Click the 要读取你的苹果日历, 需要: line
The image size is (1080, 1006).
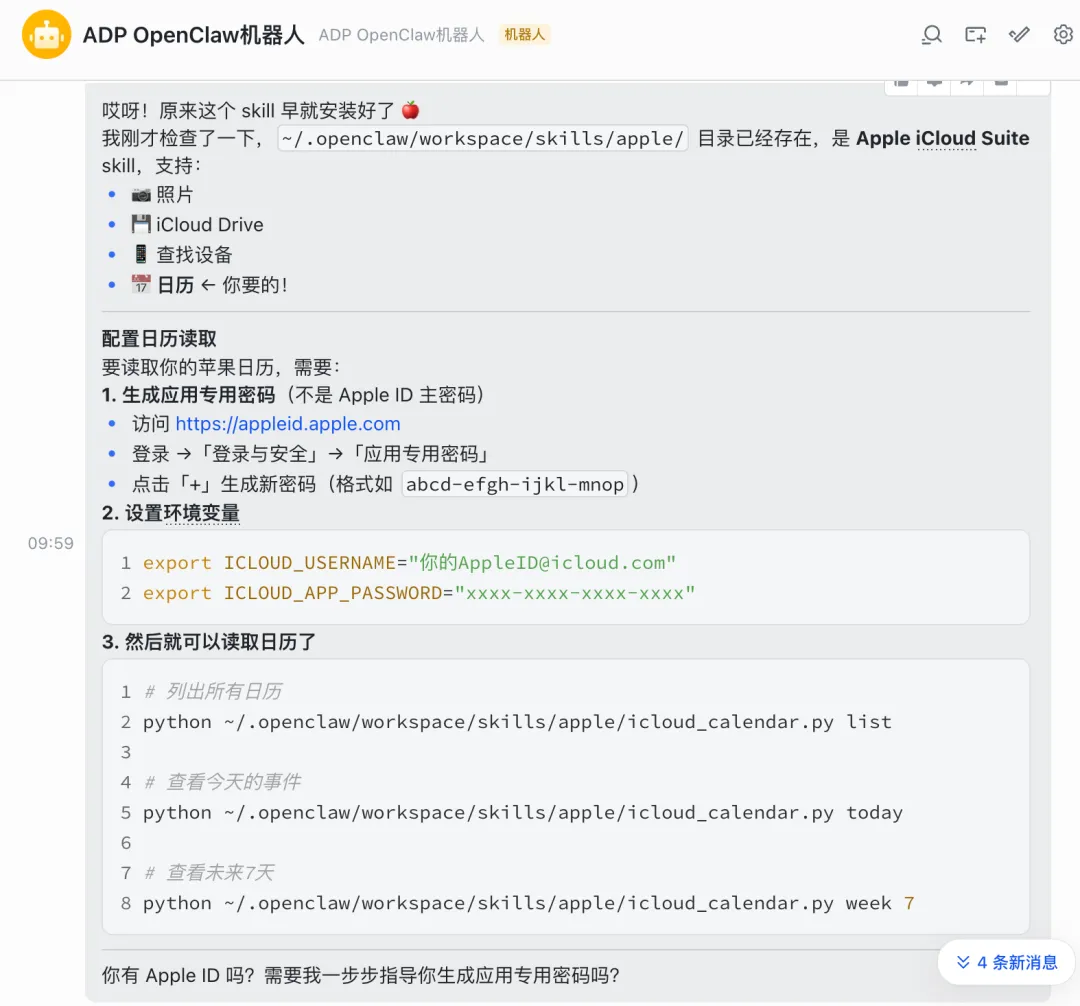tap(220, 367)
